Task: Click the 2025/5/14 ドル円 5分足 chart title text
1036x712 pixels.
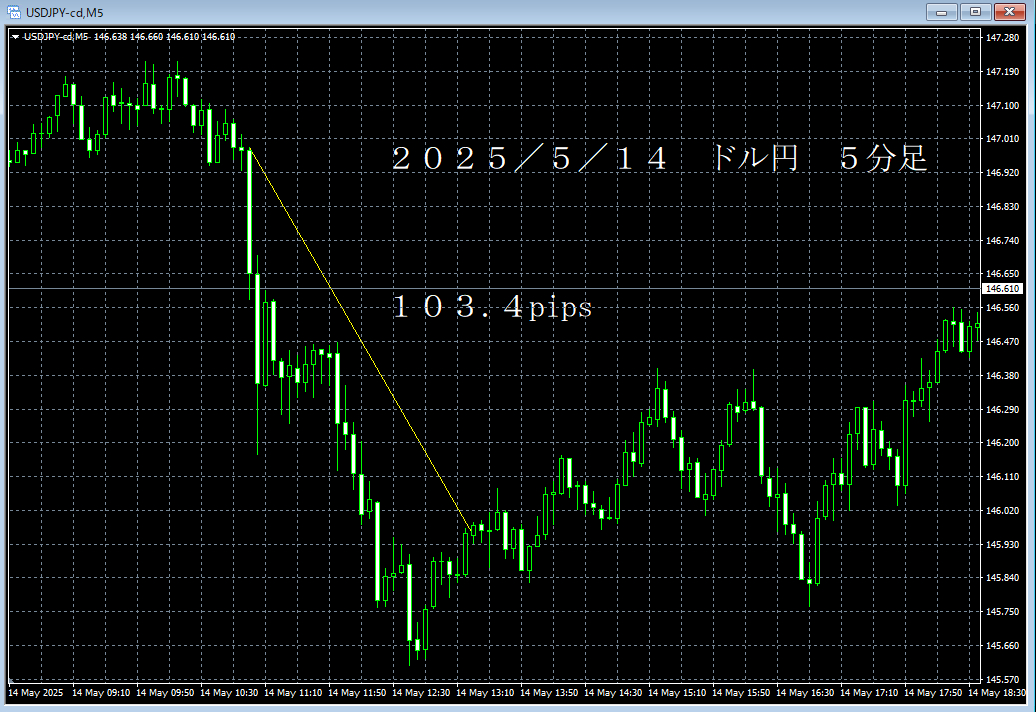Action: click(660, 156)
